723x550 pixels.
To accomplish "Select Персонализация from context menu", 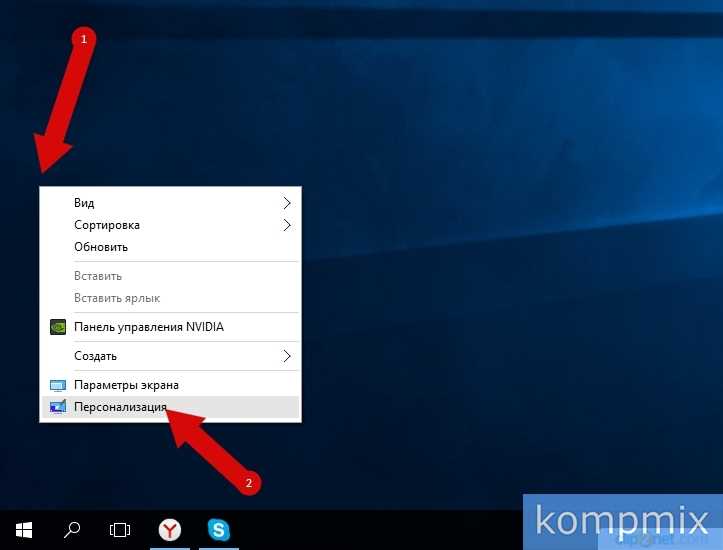I will point(171,407).
